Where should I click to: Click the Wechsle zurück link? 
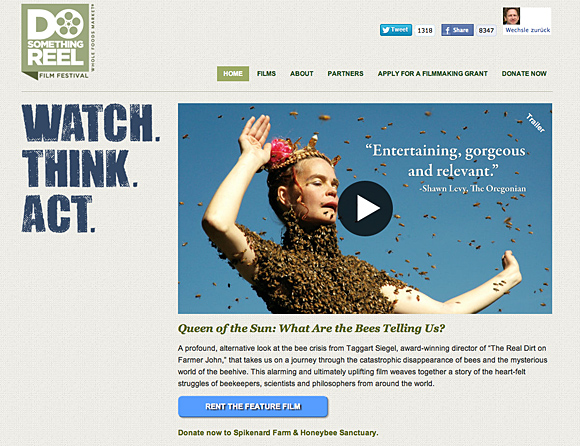pos(527,30)
